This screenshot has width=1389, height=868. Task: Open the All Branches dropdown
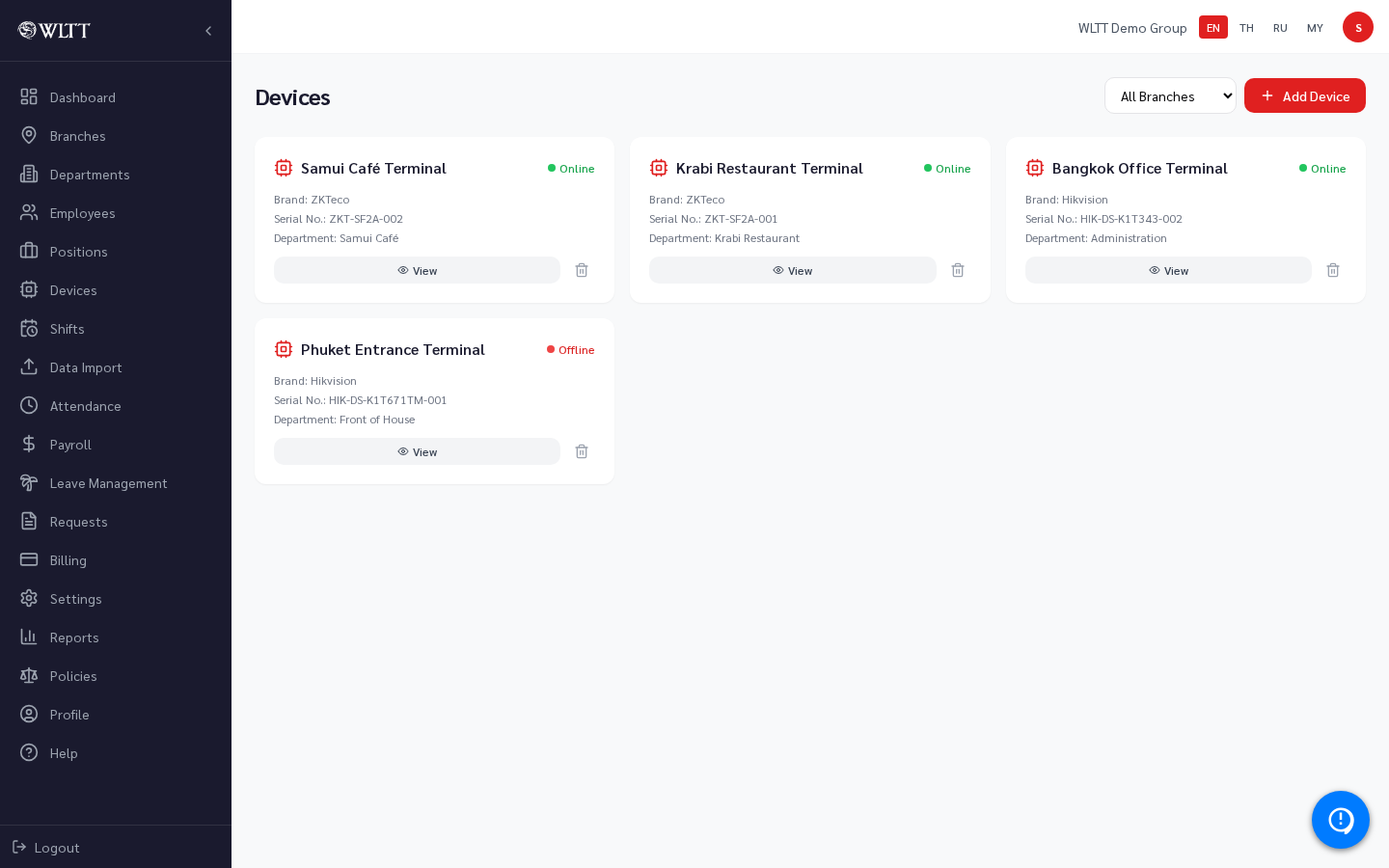tap(1170, 95)
